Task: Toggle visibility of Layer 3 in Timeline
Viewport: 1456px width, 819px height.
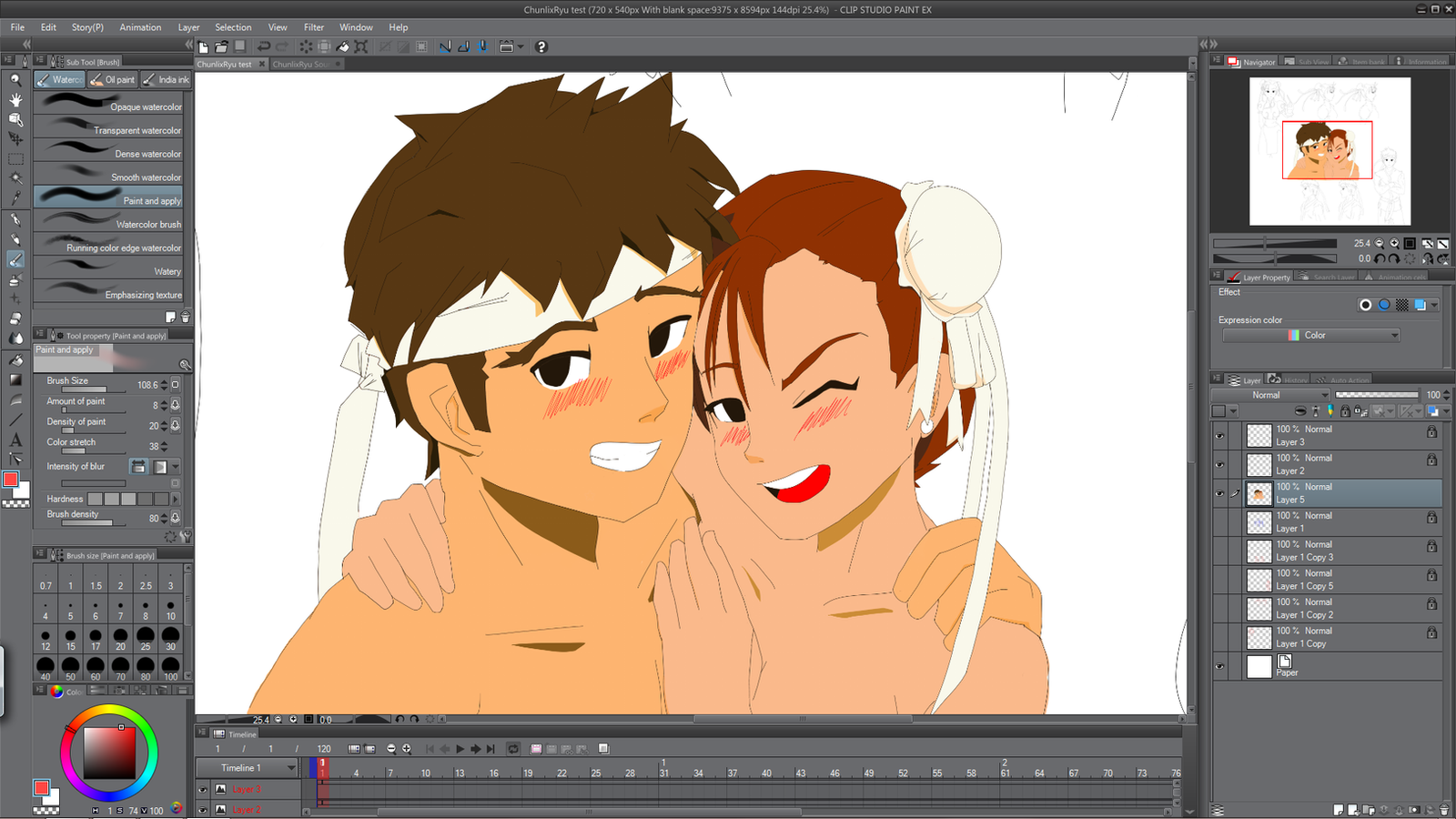Action: [x=203, y=790]
